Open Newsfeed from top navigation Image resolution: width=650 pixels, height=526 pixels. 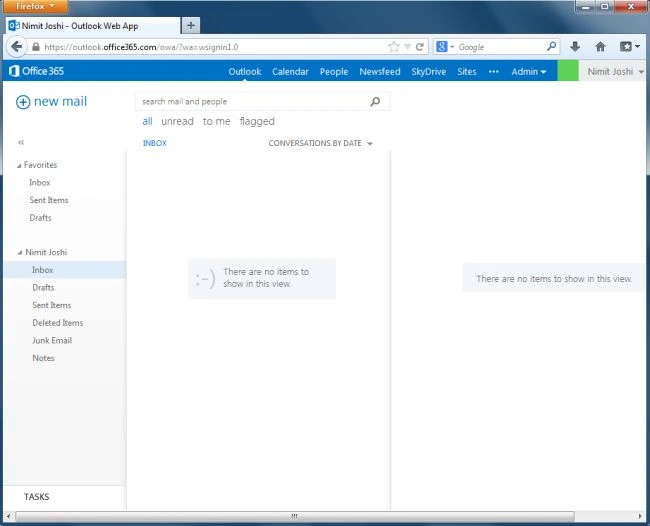[x=380, y=72]
